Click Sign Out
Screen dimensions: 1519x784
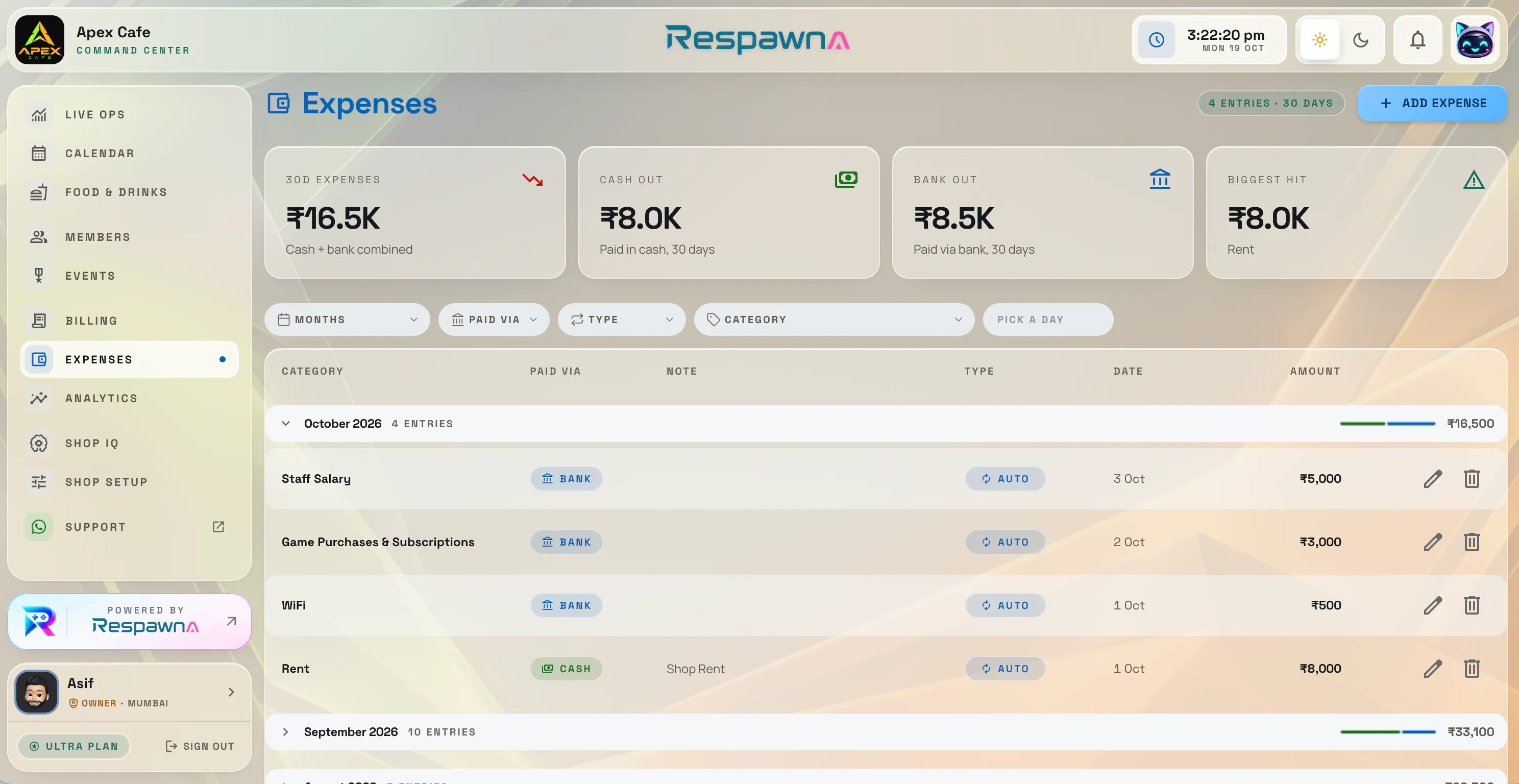point(200,746)
